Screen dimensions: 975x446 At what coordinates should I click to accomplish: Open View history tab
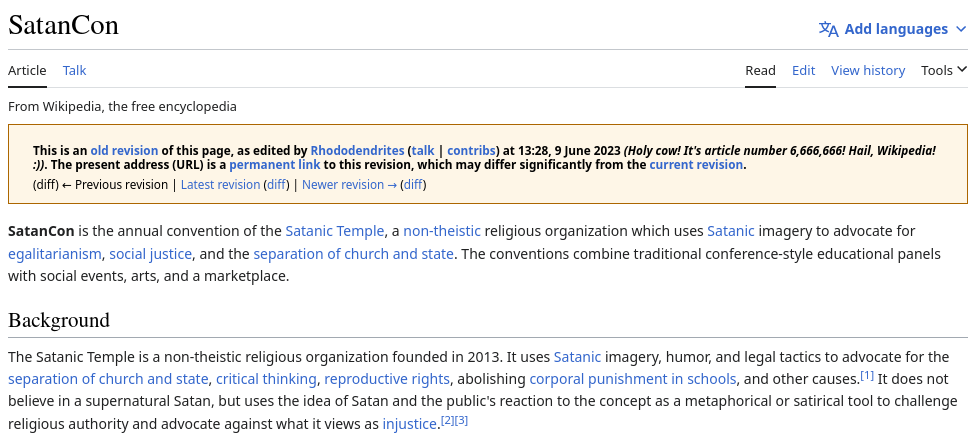[x=867, y=70]
